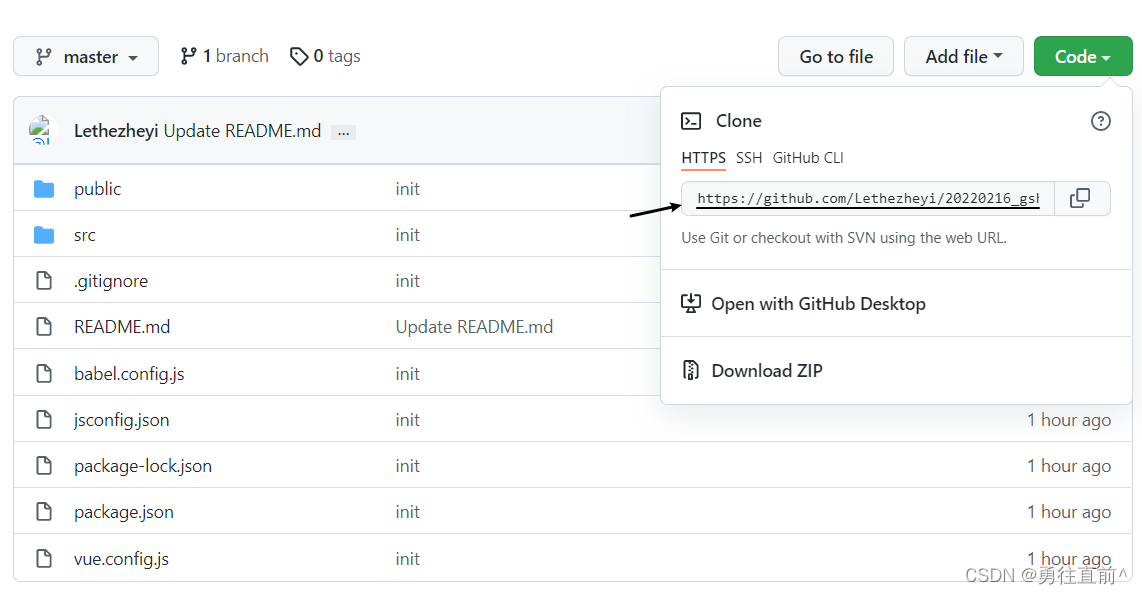Open the package.json file

(124, 512)
